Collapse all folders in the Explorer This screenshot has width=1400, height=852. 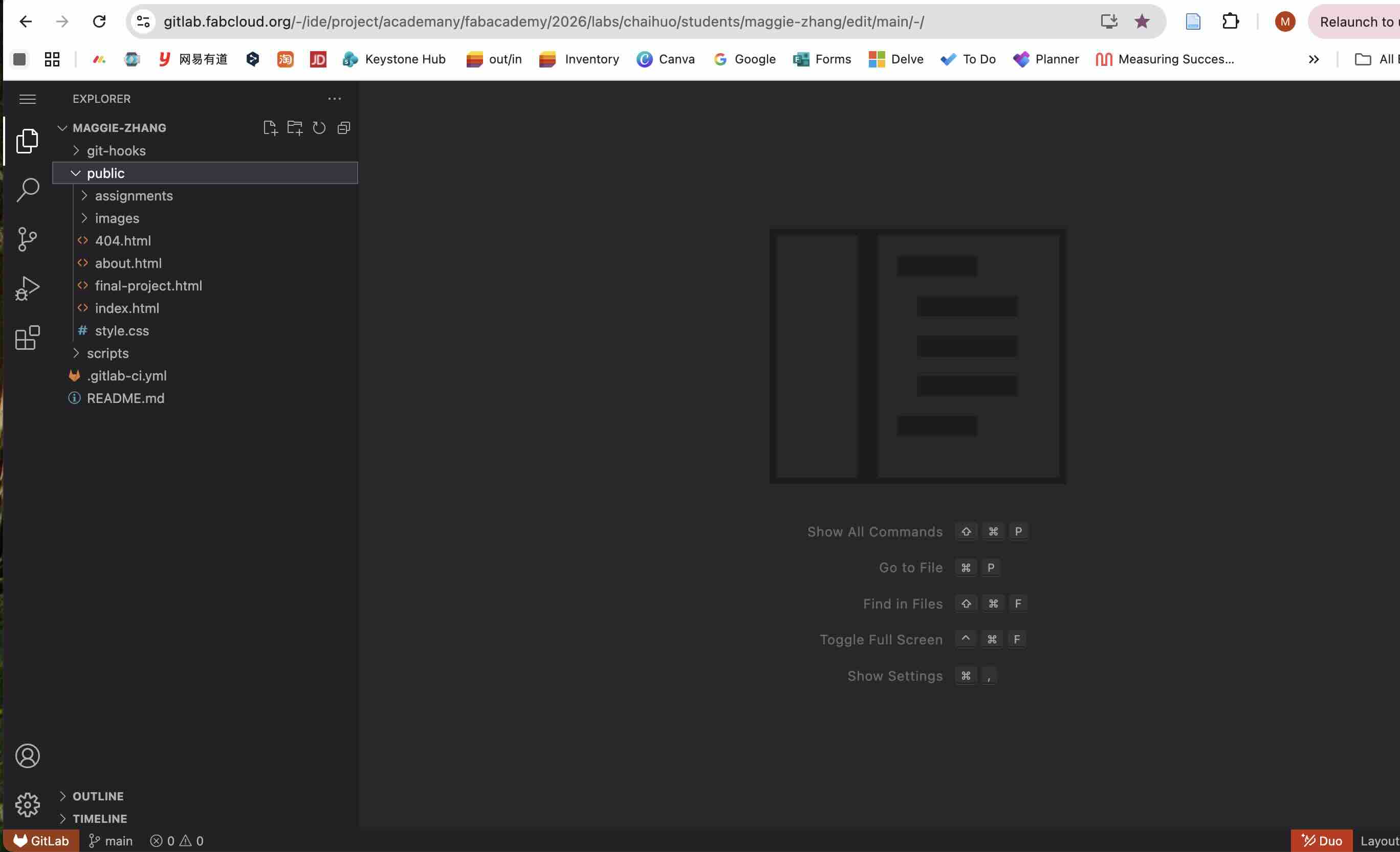coord(343,128)
